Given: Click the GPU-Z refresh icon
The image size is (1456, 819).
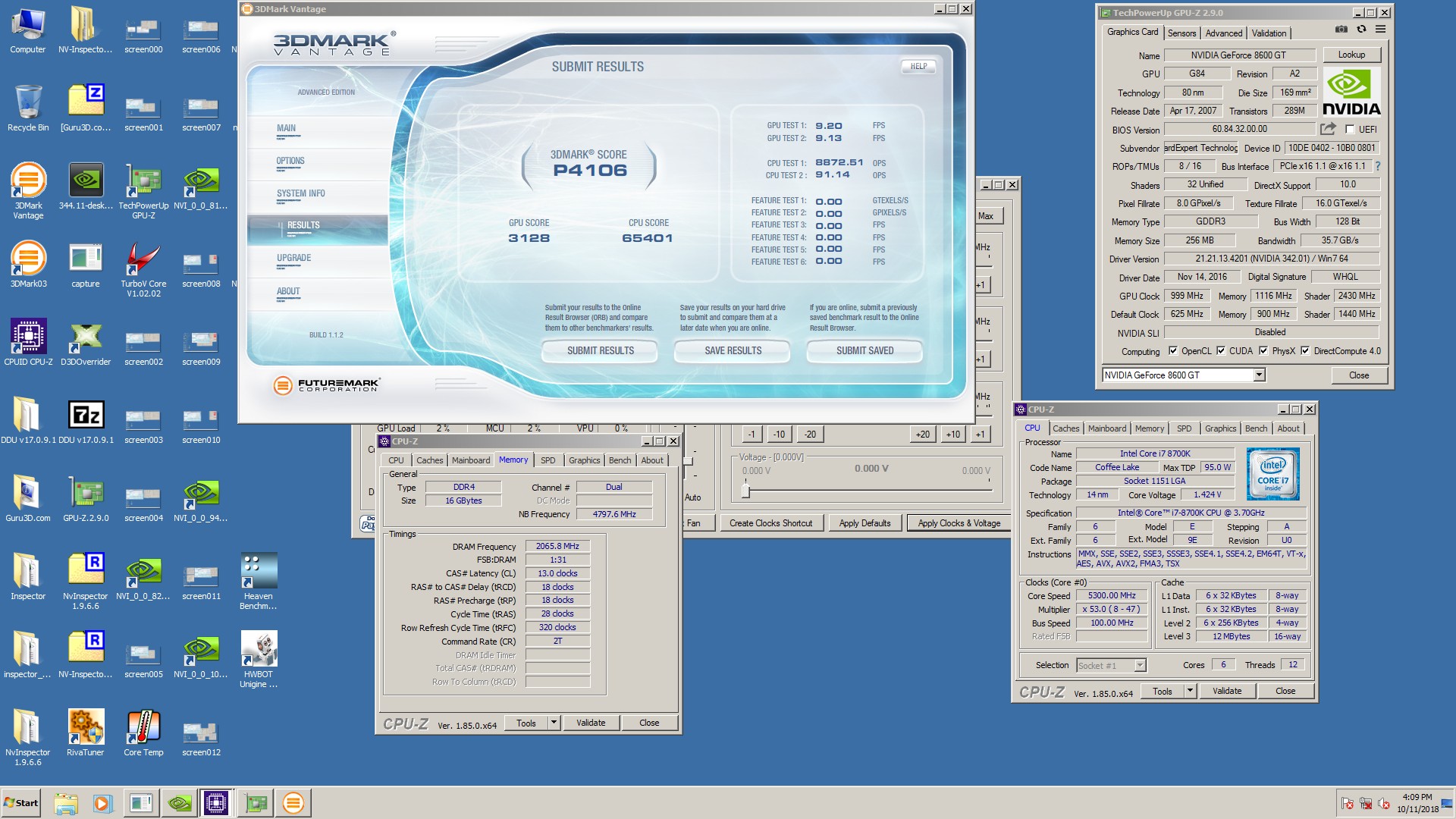Looking at the screenshot, I should coord(1361,29).
